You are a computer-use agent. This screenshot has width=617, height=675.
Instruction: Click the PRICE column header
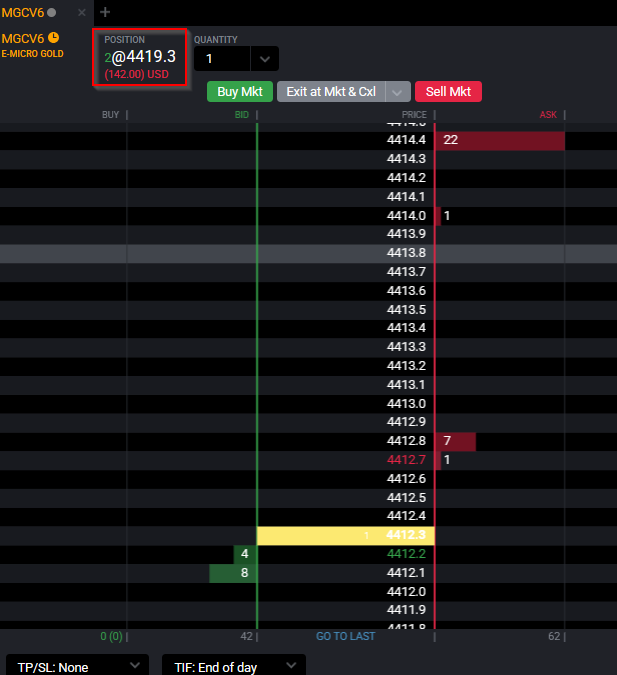tap(414, 115)
